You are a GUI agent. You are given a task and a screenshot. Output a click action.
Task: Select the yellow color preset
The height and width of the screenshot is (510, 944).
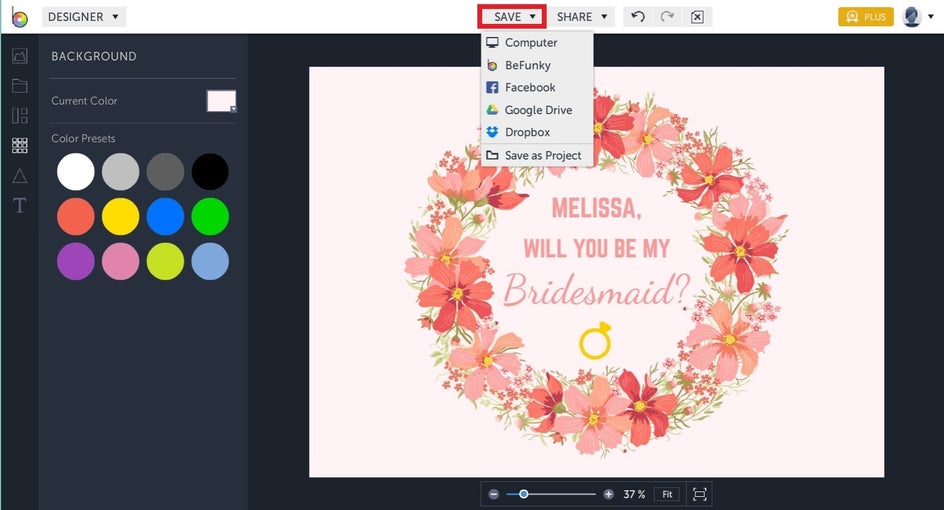(120, 217)
